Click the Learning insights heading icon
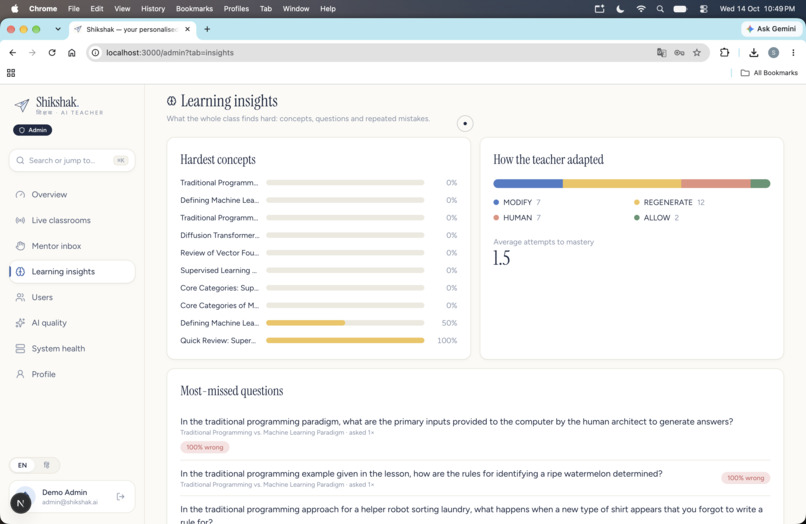Screen dimensions: 806x524 pyautogui.click(x=172, y=101)
